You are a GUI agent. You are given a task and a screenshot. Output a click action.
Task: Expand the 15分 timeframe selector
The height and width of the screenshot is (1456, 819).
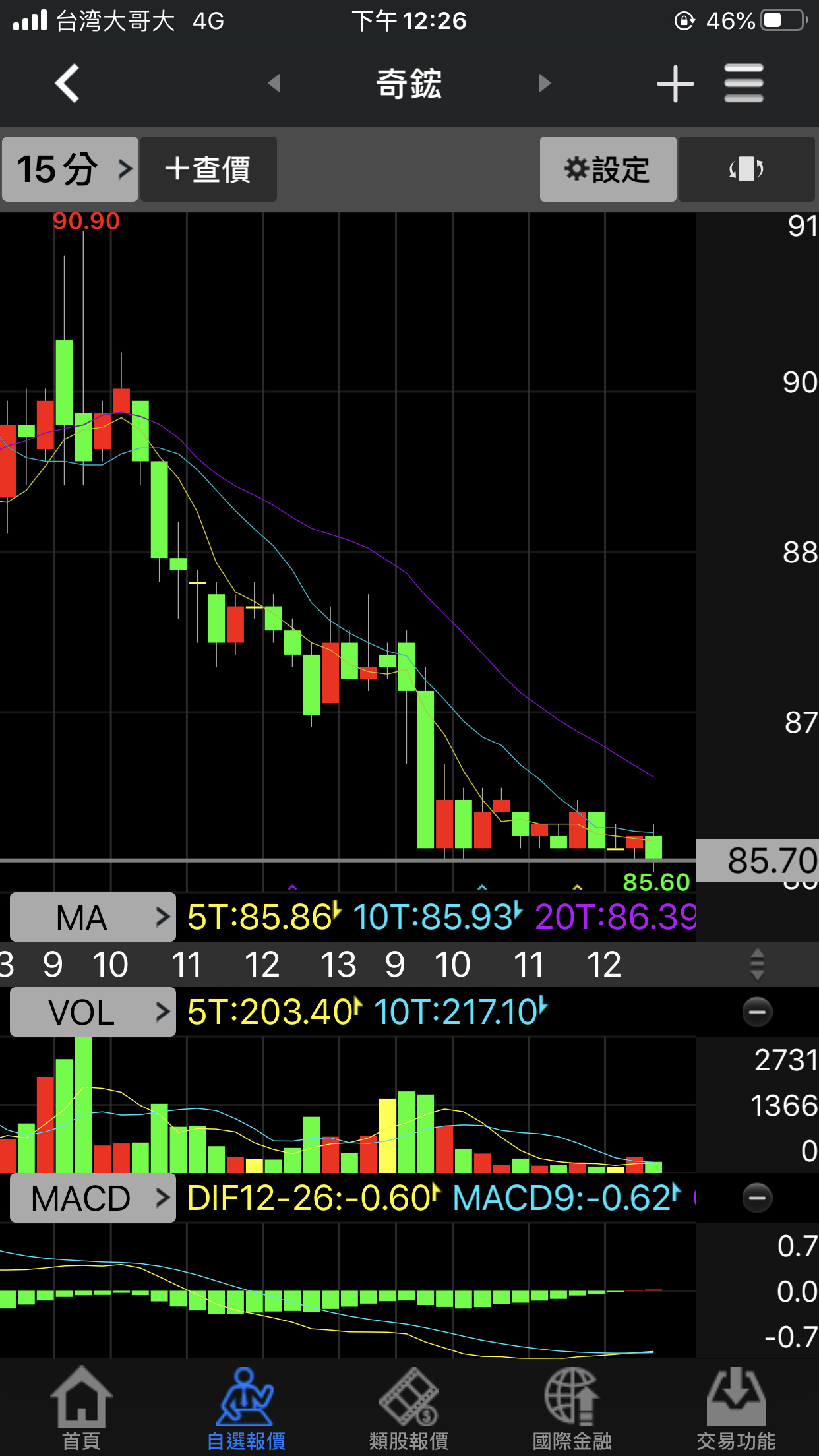(71, 169)
